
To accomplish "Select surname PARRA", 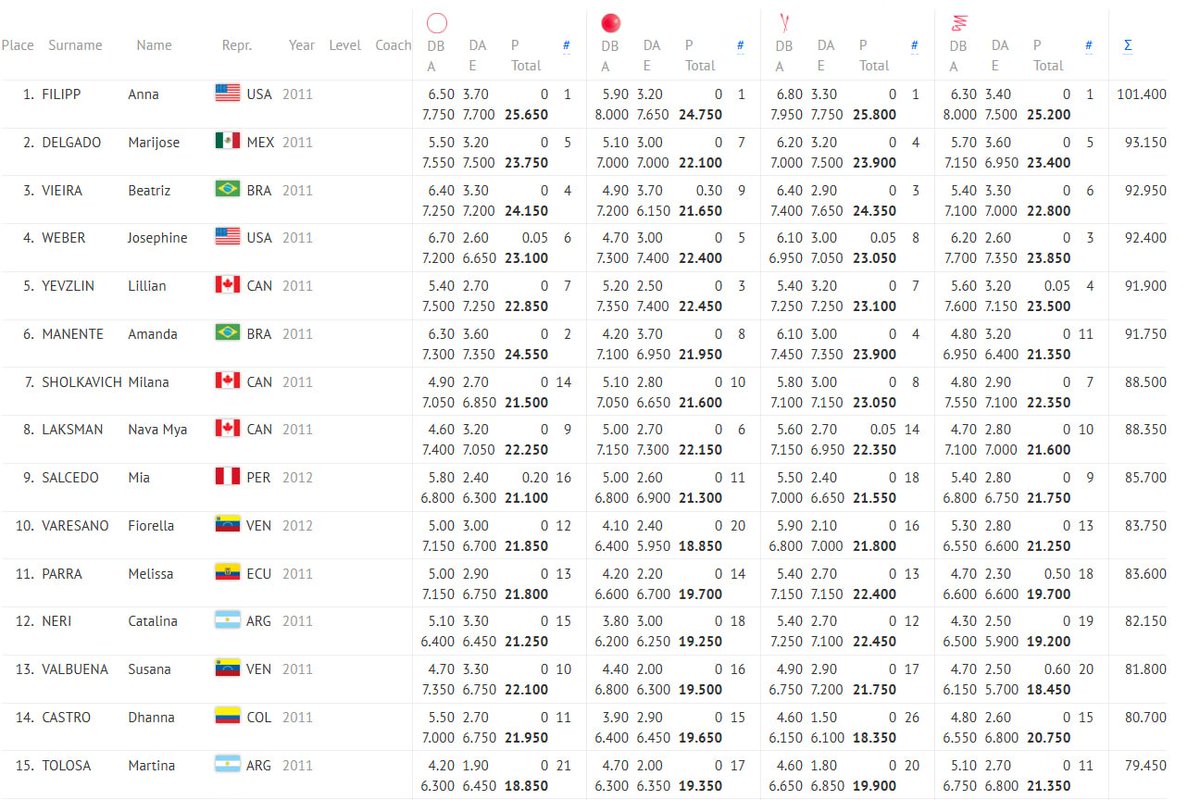I will (x=62, y=573).
